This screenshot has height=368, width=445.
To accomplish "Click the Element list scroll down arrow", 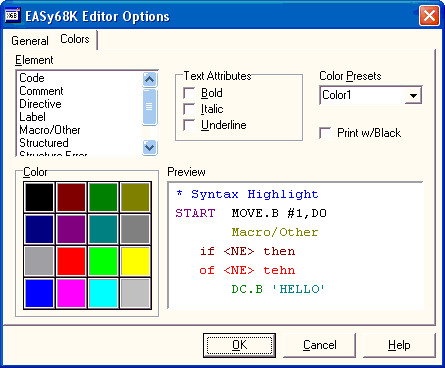I will (150, 147).
